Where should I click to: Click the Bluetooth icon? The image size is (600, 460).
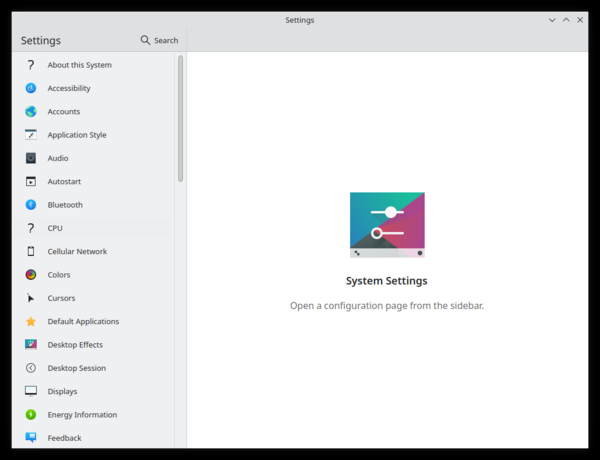[31, 205]
